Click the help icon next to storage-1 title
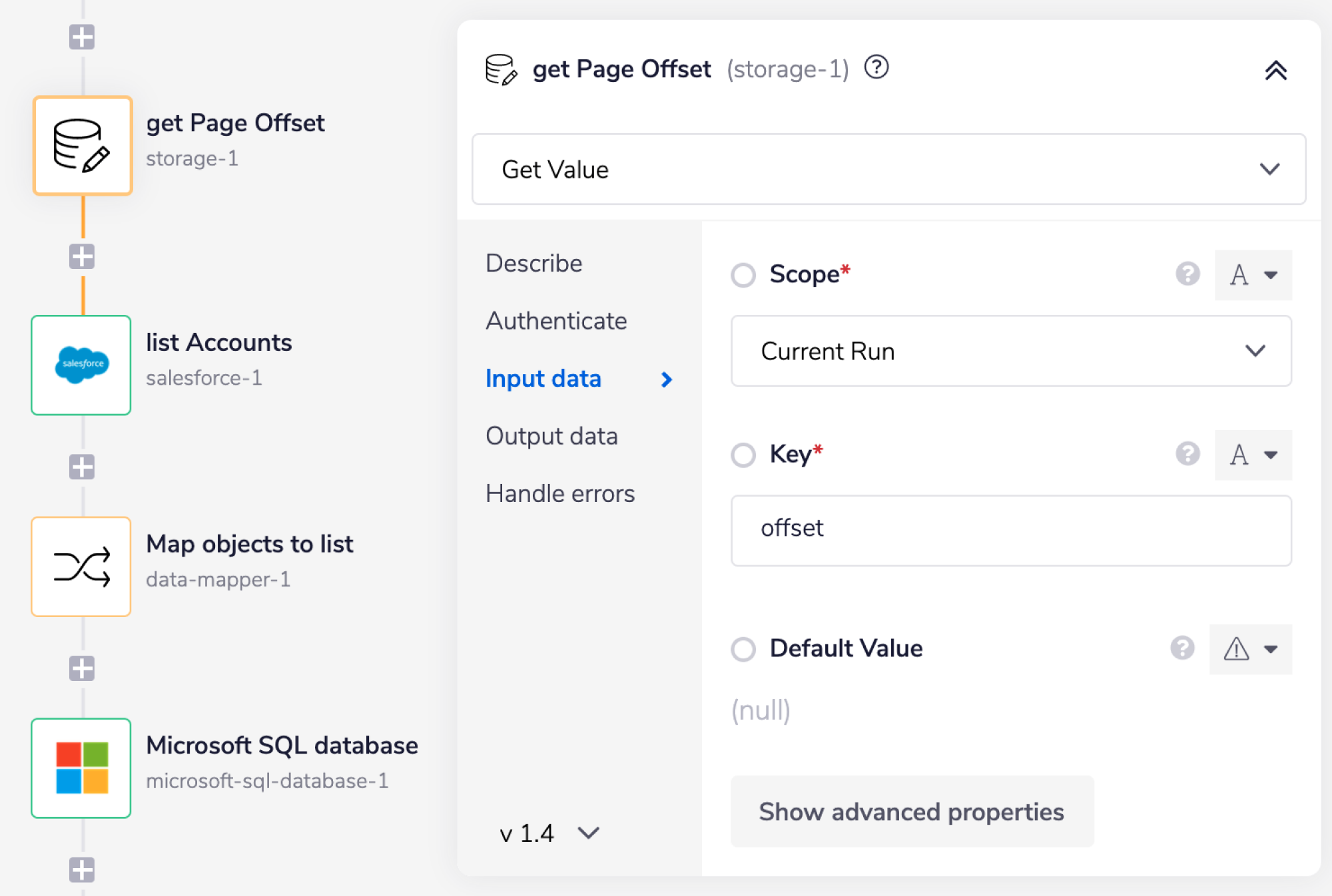1332x896 pixels. click(876, 68)
